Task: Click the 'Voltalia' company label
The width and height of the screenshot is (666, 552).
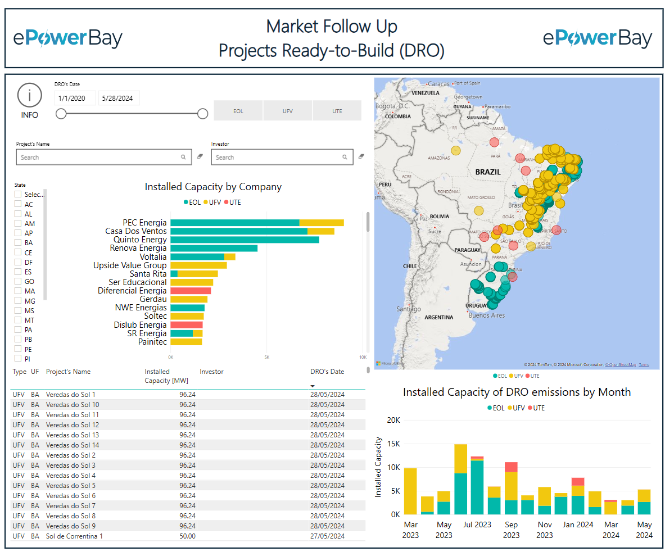Action: pyautogui.click(x=153, y=256)
